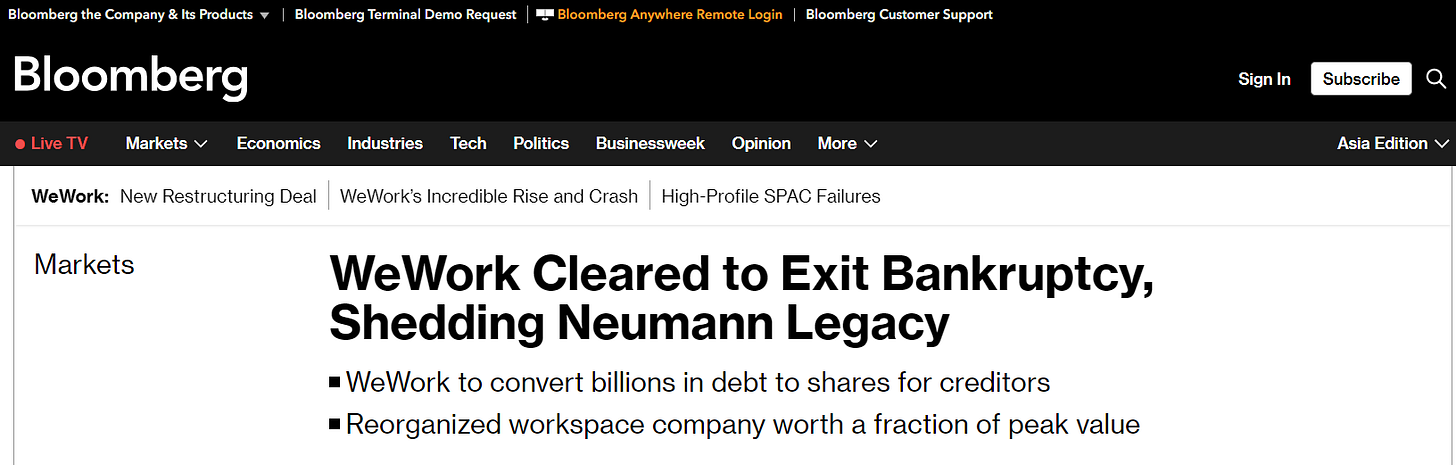Go to the Opinion section
Image resolution: width=1456 pixels, height=465 pixels.
pos(761,143)
